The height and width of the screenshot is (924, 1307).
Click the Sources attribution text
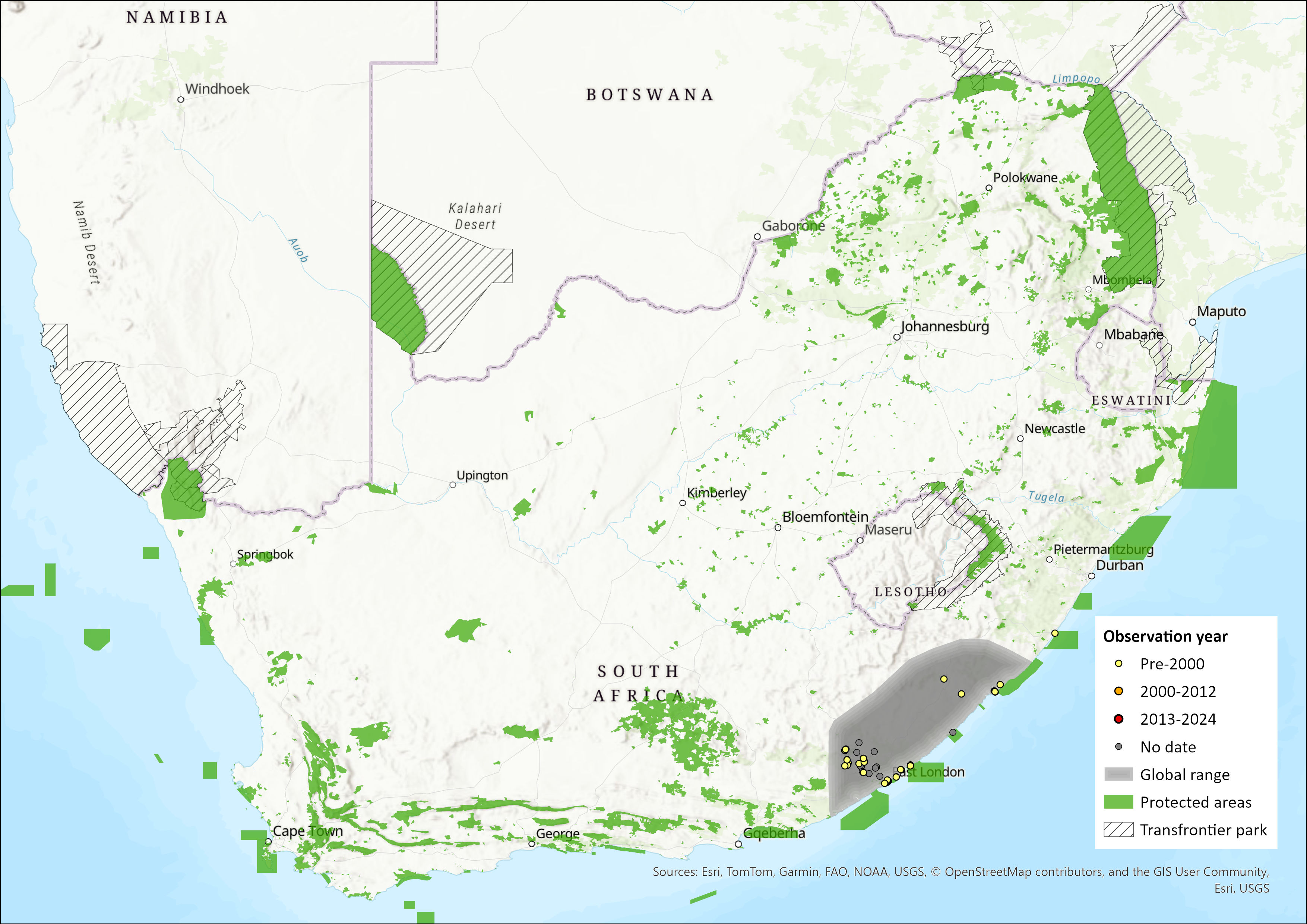961,871
